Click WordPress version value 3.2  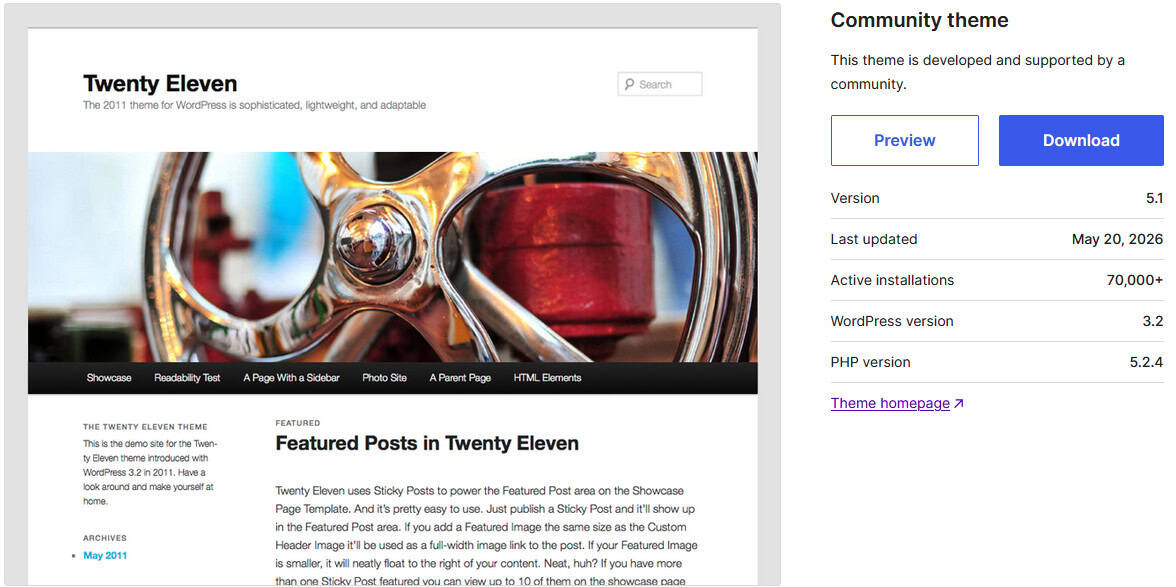pos(1153,321)
